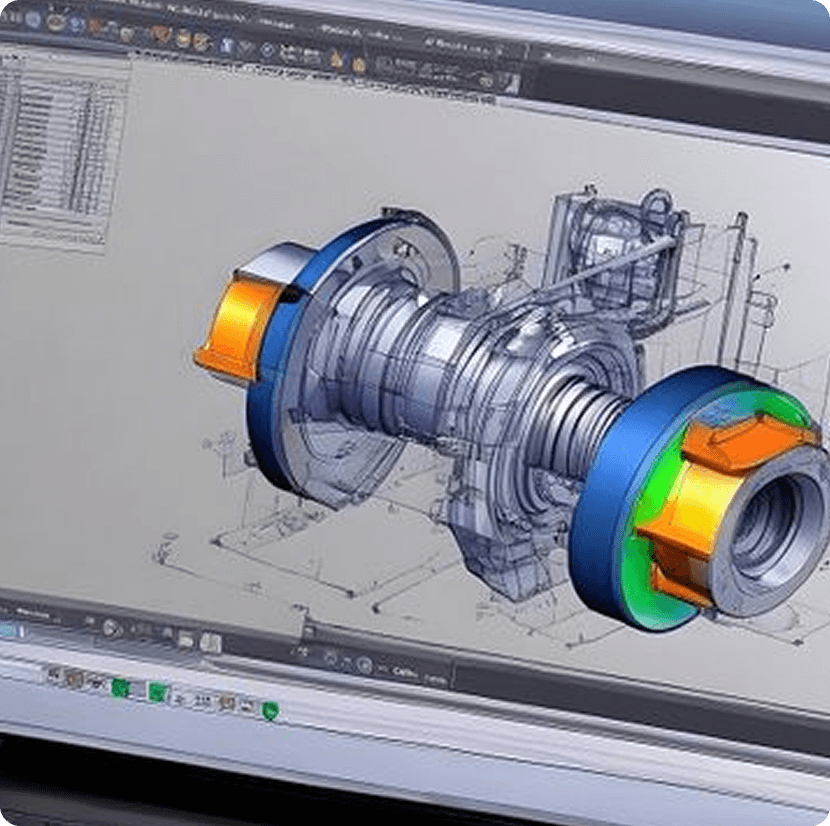
Task: Click the light-blue round icon on the top toolbar
Action: (x=33, y=20)
